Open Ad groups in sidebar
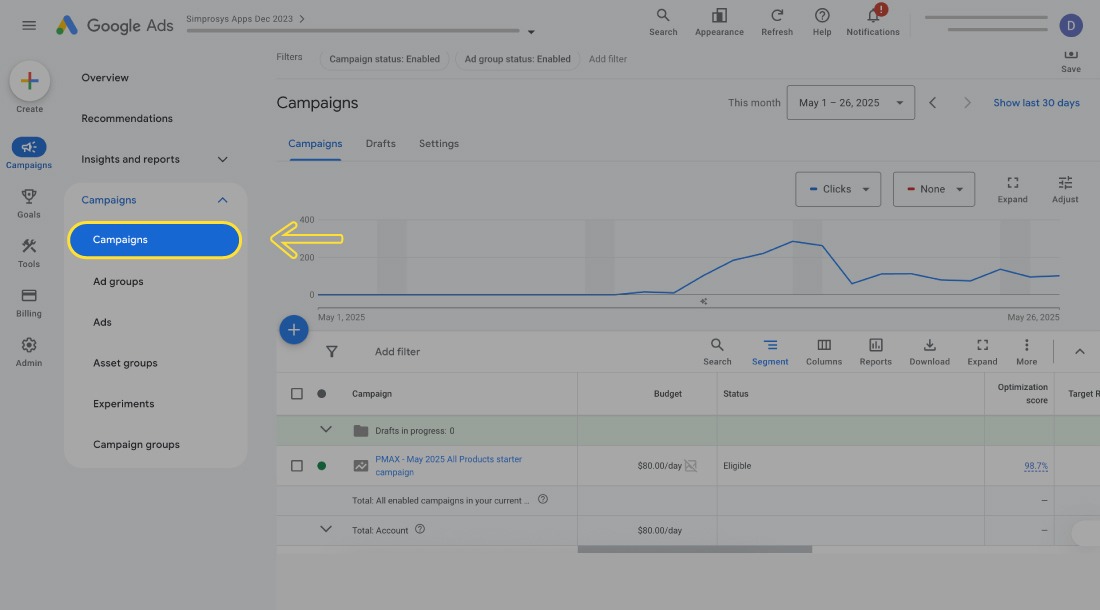1100x610 pixels. point(118,281)
